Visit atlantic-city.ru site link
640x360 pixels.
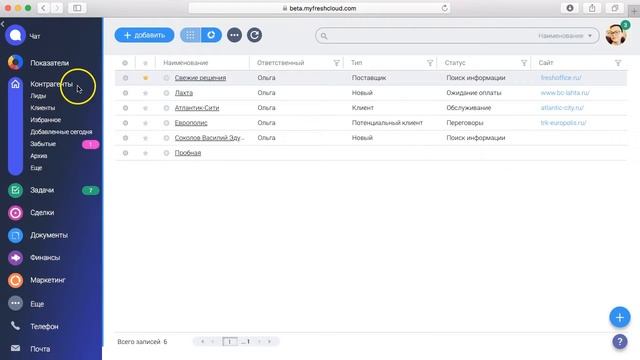pos(562,108)
